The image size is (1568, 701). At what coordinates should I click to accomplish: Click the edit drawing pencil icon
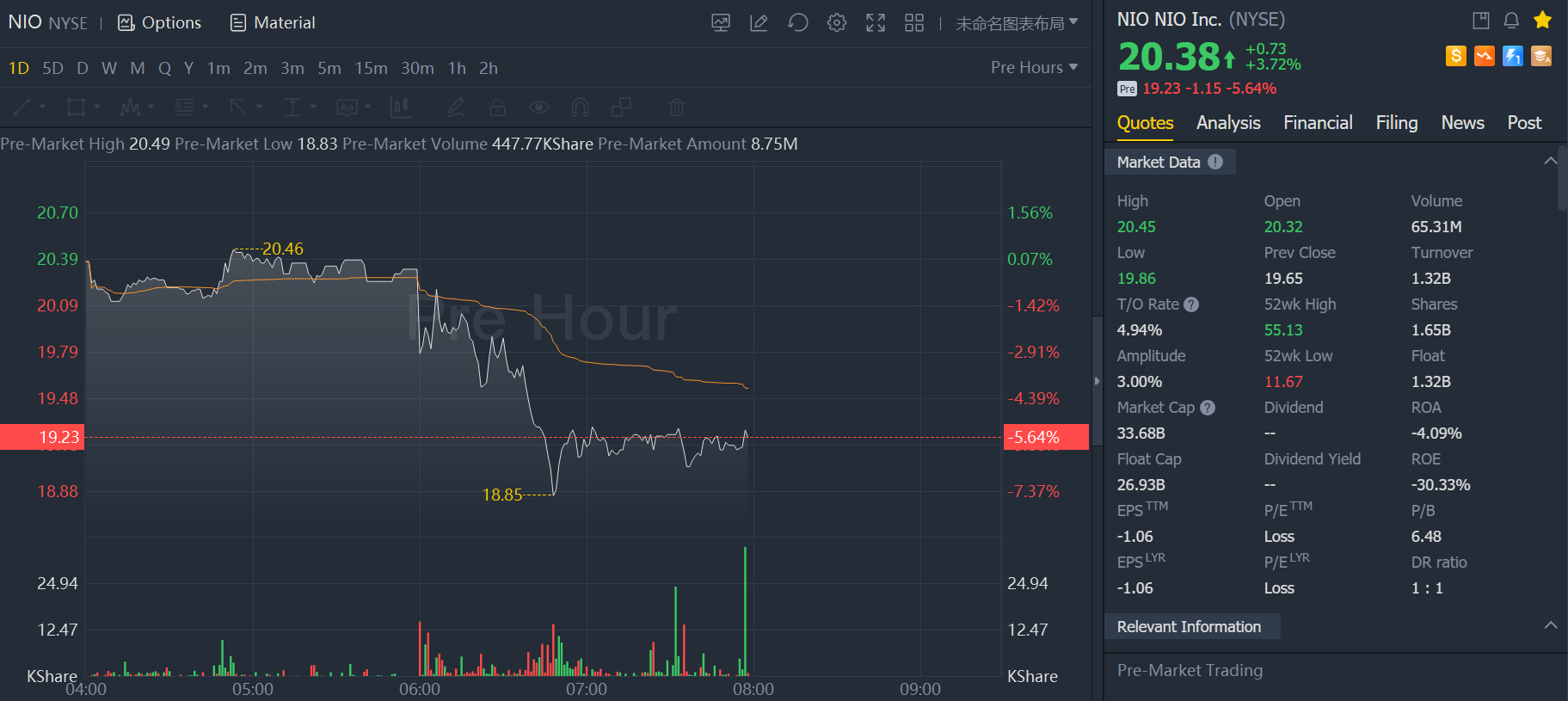pos(759,23)
